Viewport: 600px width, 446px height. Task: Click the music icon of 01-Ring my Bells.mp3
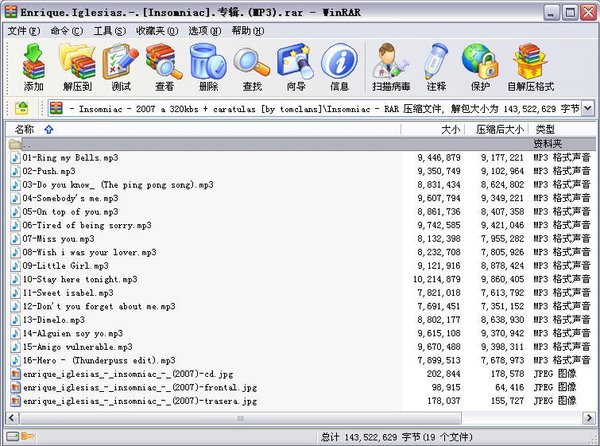pos(15,158)
